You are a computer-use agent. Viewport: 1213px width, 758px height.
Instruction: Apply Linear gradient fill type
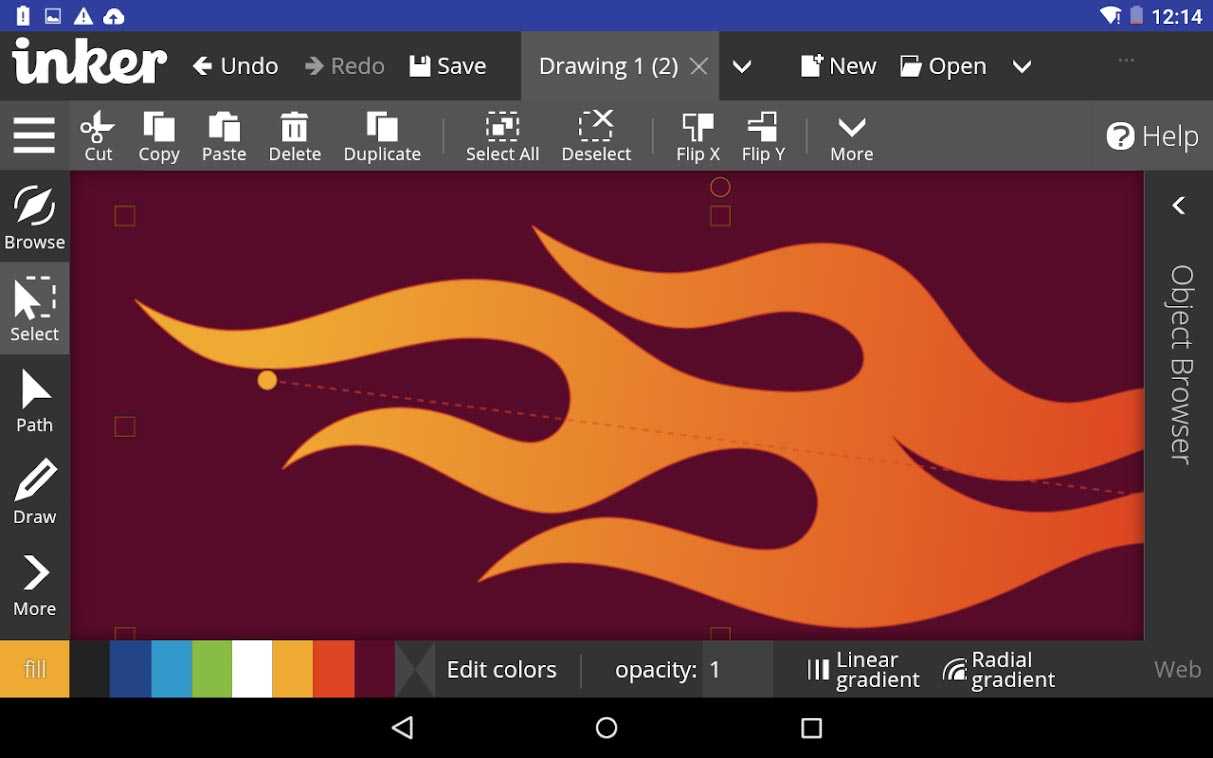pyautogui.click(x=863, y=669)
